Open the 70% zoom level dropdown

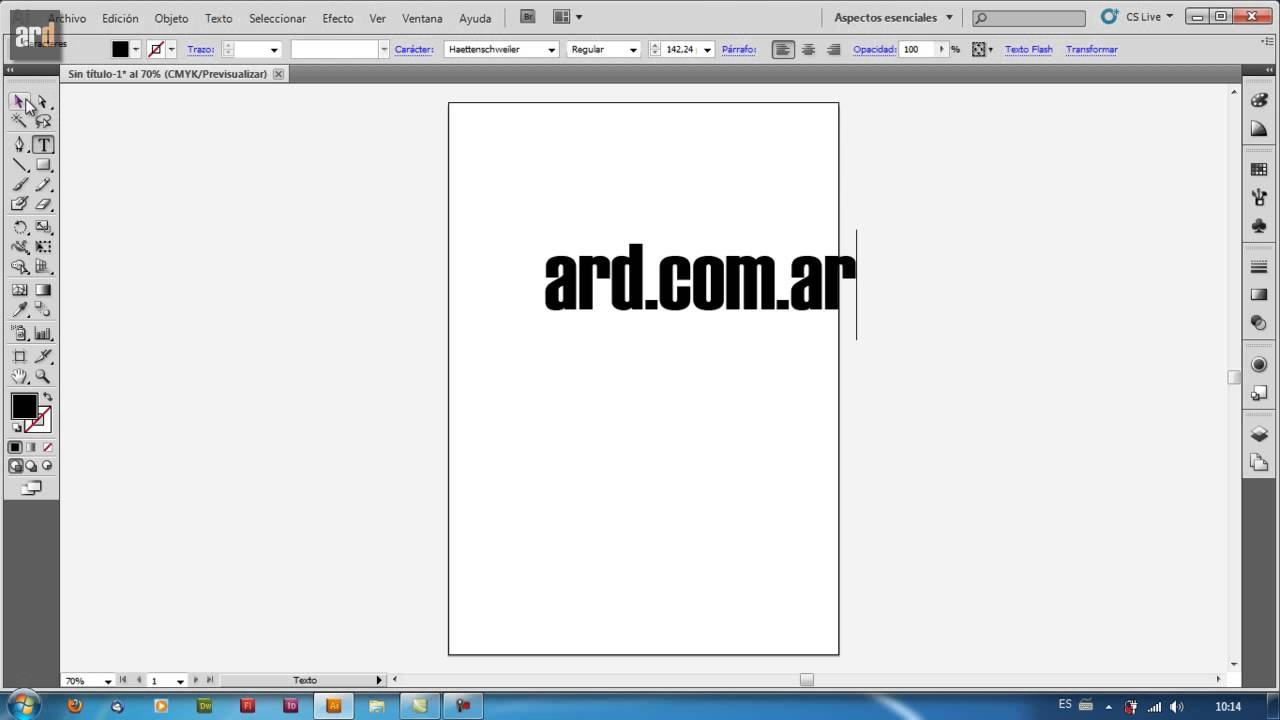point(108,681)
